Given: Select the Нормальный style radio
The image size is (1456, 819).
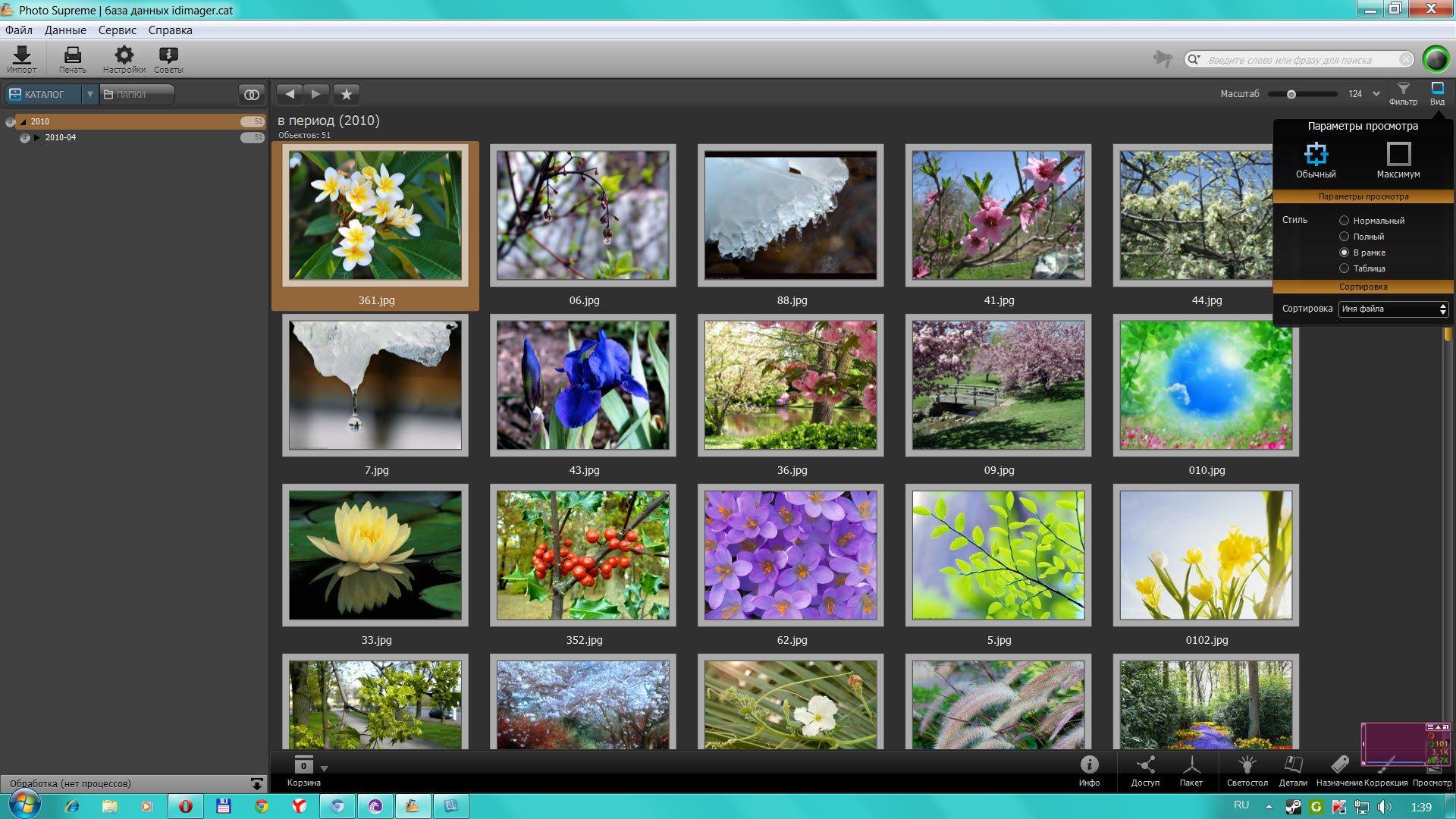Looking at the screenshot, I should click(1344, 221).
